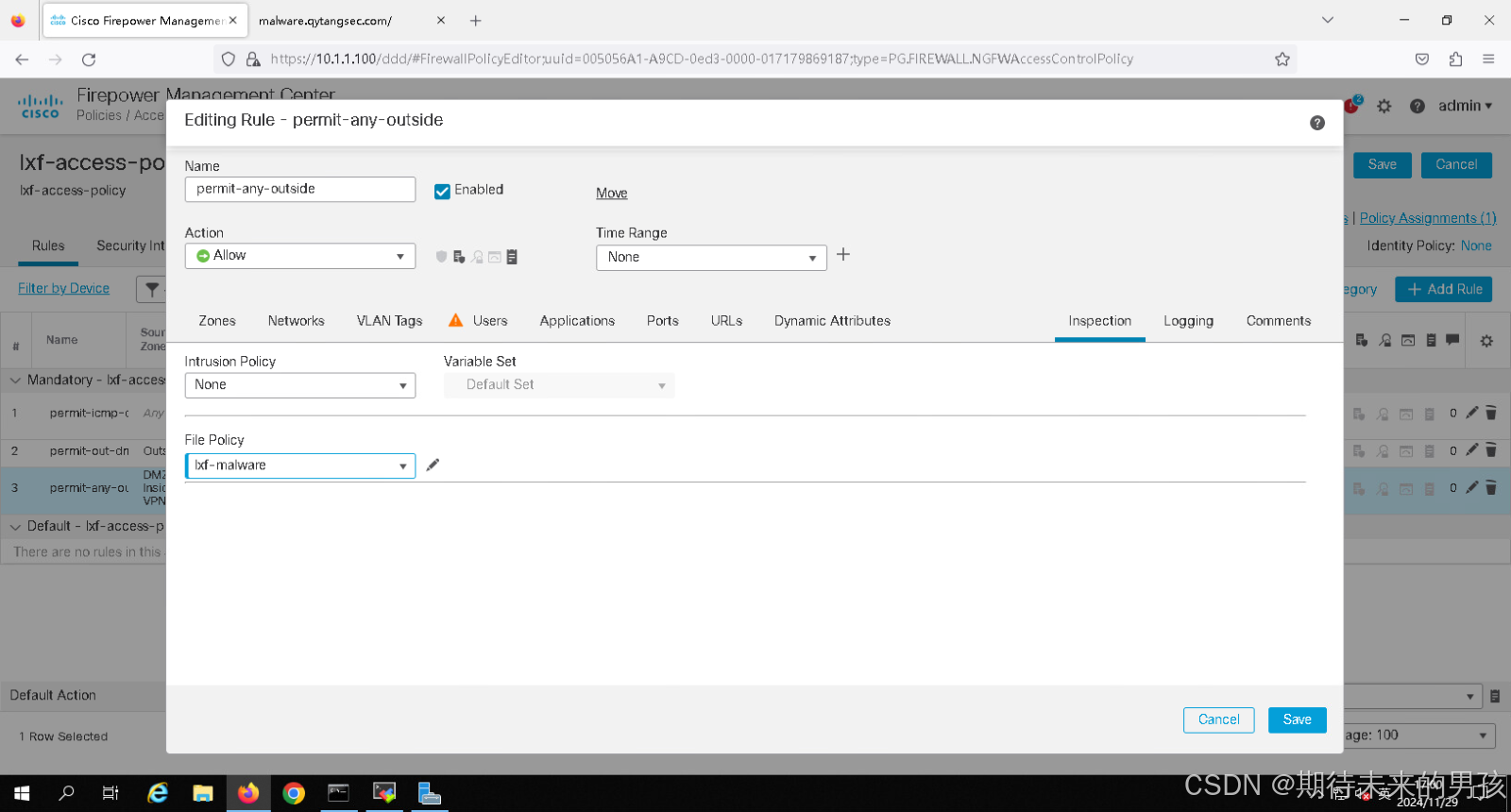Click comments column header icon in rules table
The image size is (1511, 812).
[x=1452, y=340]
